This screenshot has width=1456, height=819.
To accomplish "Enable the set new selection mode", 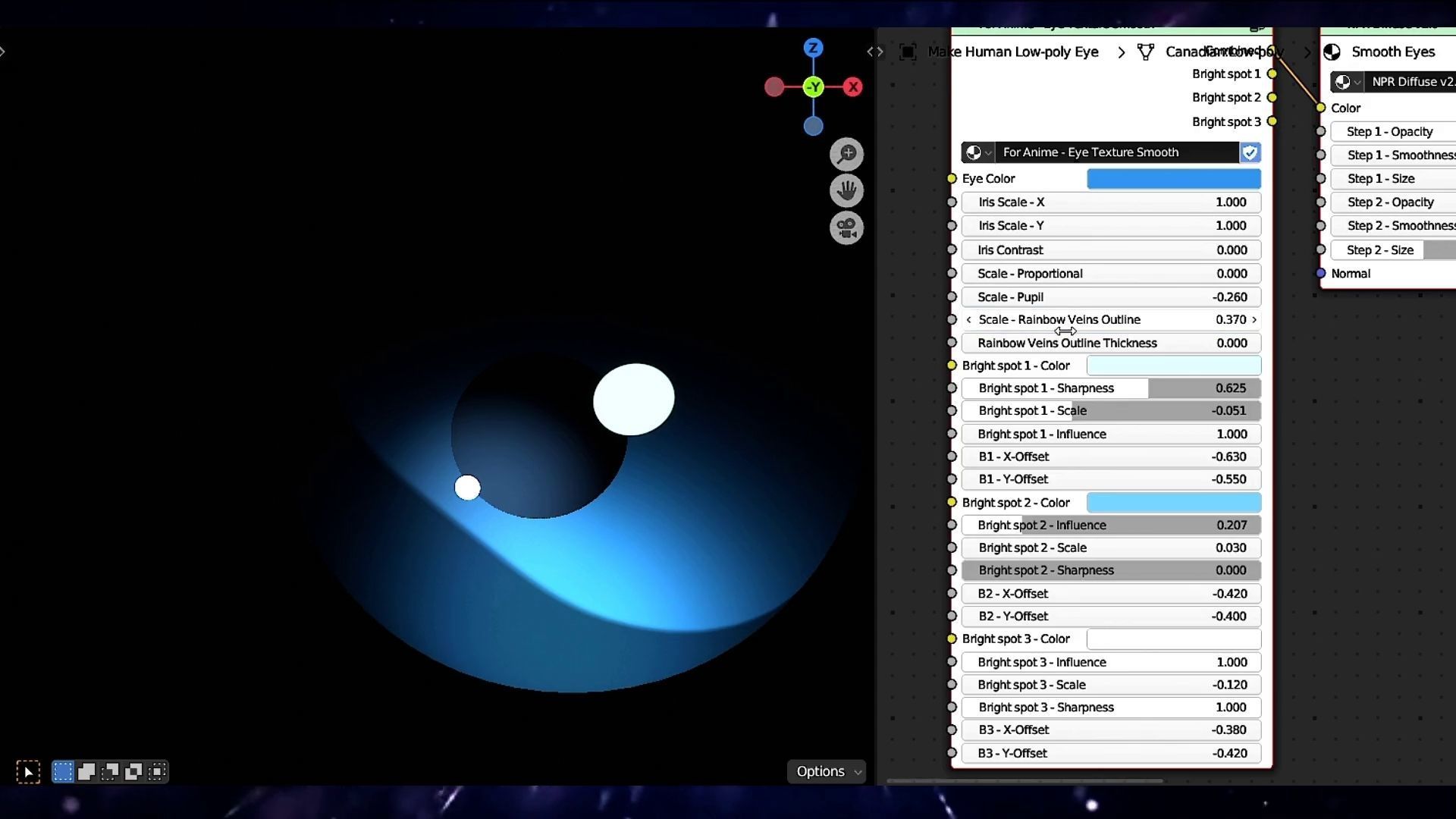I will click(63, 772).
